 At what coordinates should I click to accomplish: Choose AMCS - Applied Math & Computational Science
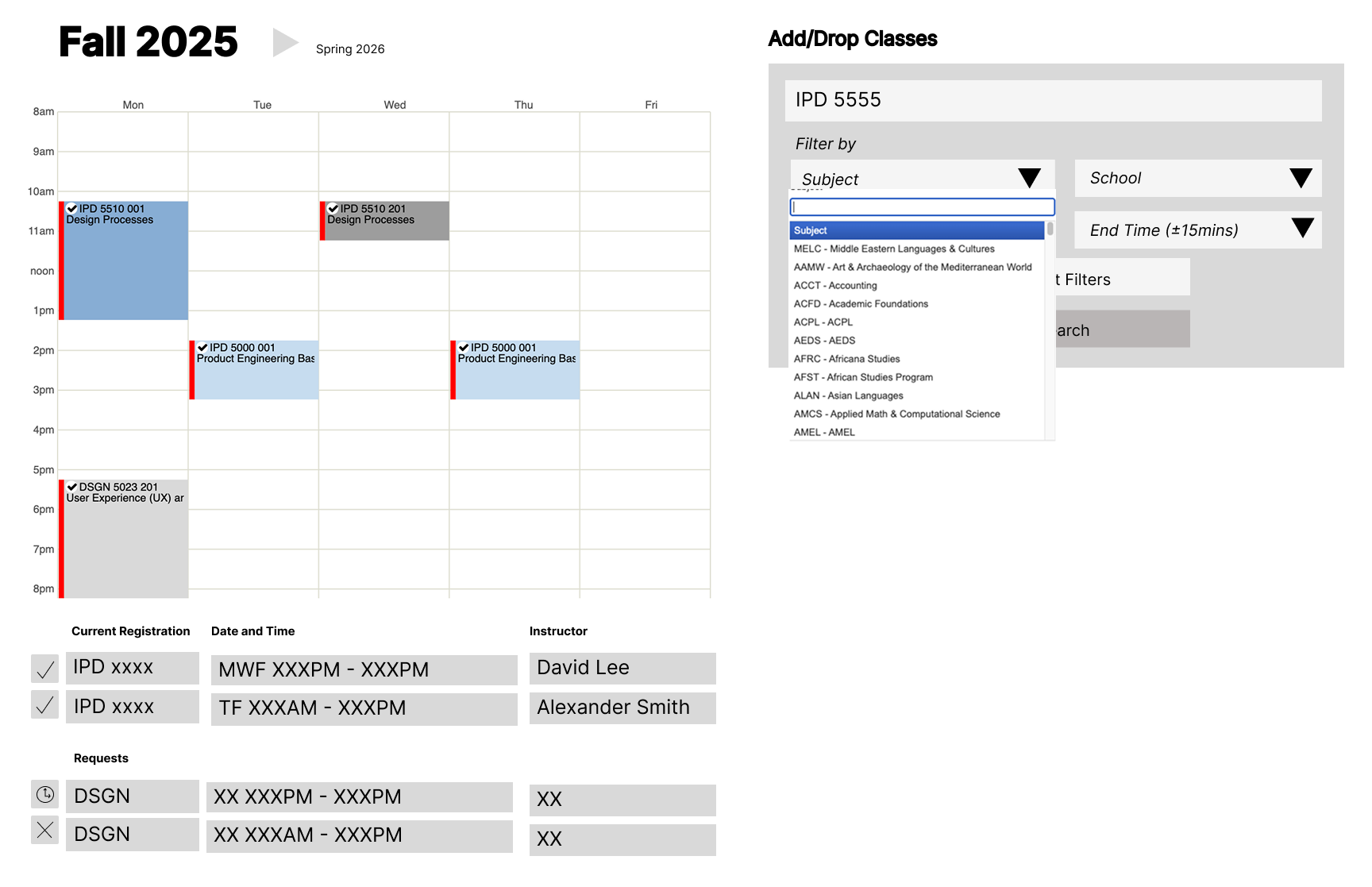click(x=896, y=415)
